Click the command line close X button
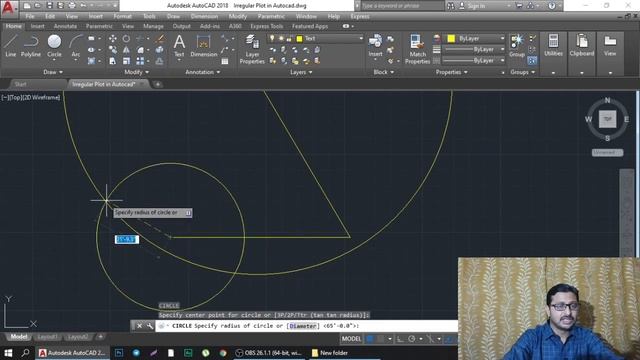The height and width of the screenshot is (360, 640). (x=139, y=326)
